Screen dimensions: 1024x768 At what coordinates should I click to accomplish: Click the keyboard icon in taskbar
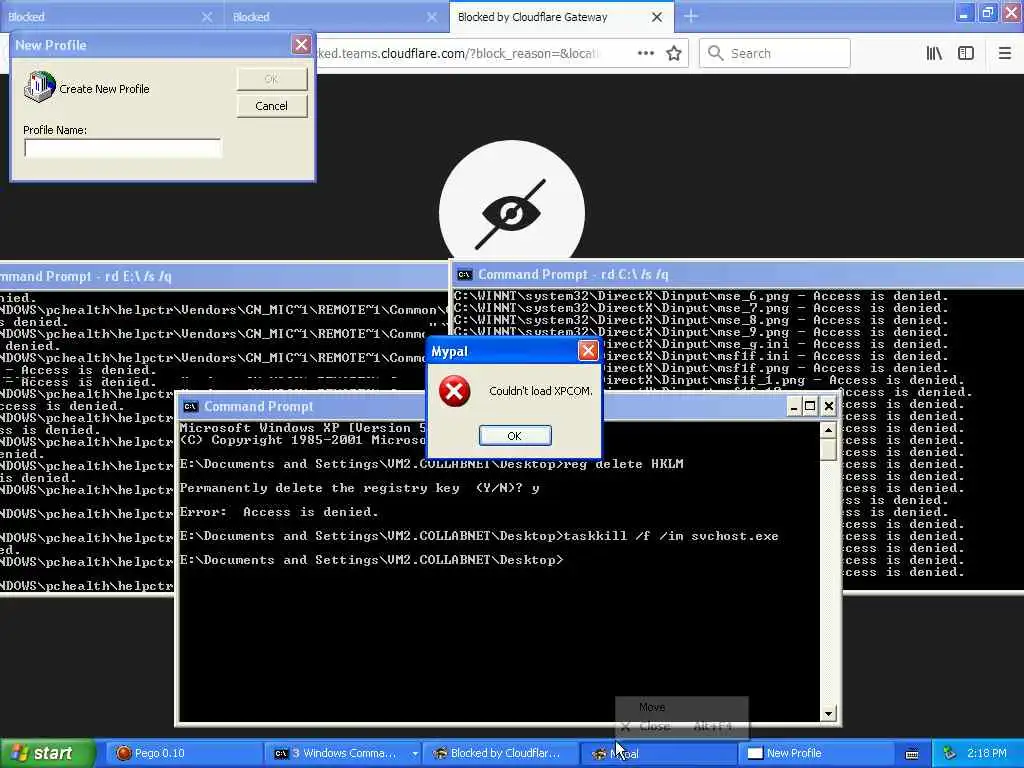coord(912,754)
